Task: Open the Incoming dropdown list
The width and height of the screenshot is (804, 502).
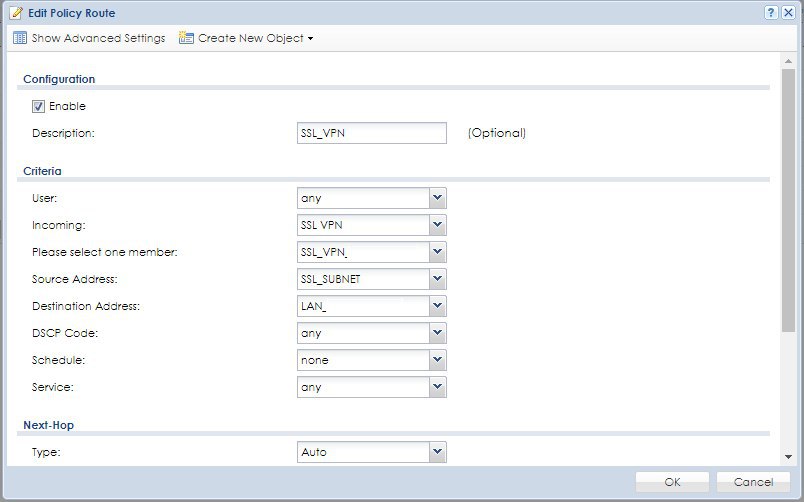Action: [x=437, y=225]
